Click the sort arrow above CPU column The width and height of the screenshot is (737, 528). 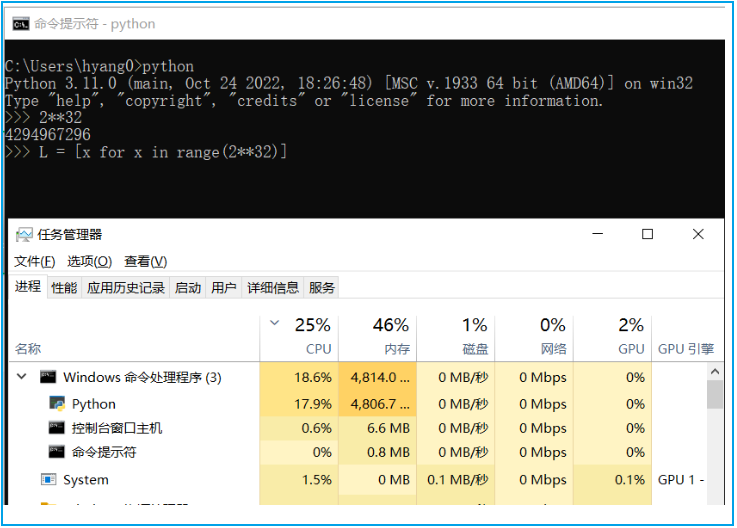[274, 323]
